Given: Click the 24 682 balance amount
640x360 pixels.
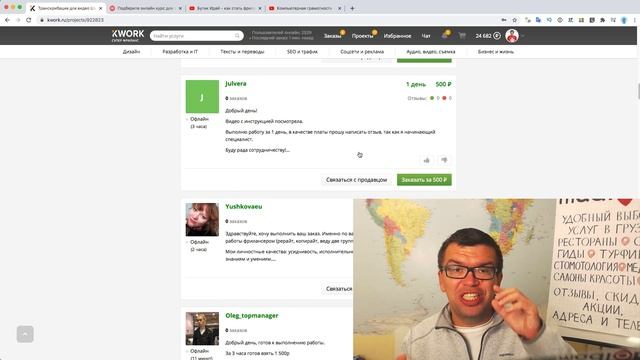Looking at the screenshot, I should [x=487, y=36].
